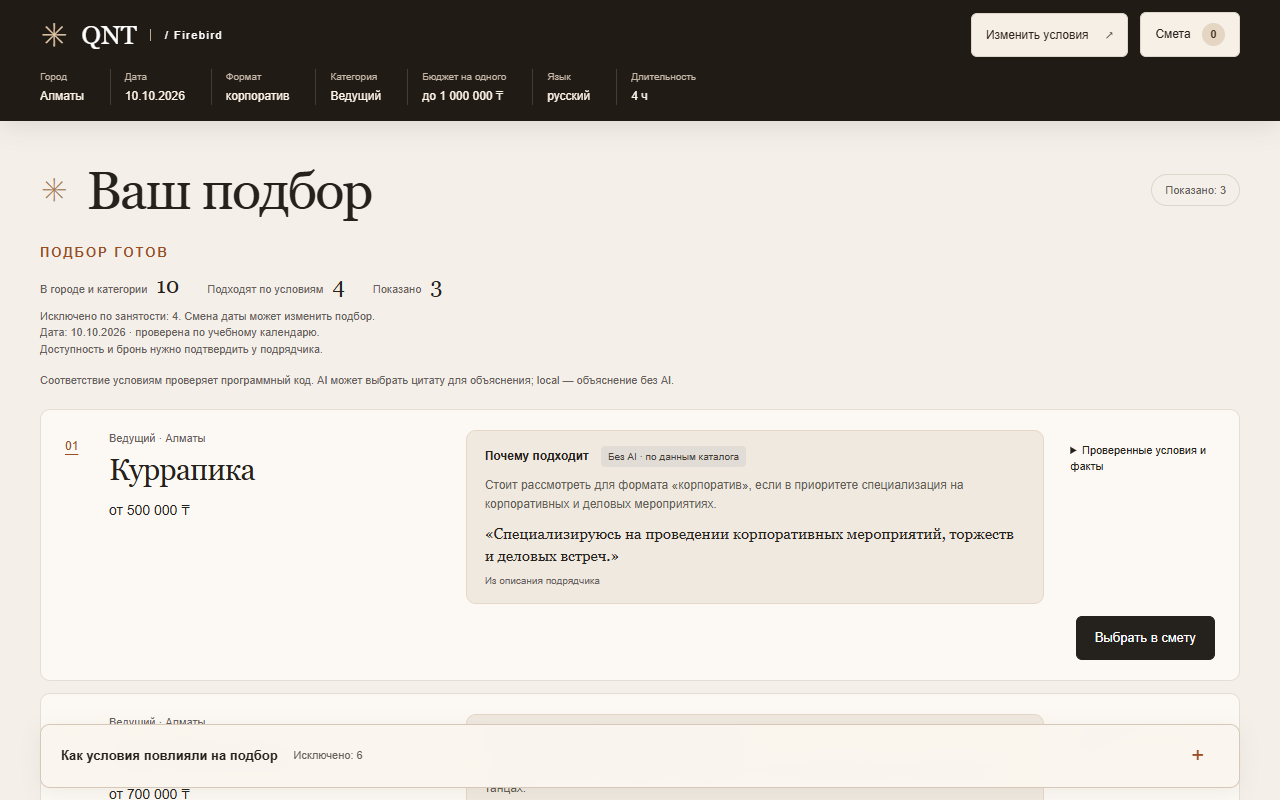Click the Куррапика description quote
Image resolution: width=1280 pixels, height=800 pixels.
point(749,545)
